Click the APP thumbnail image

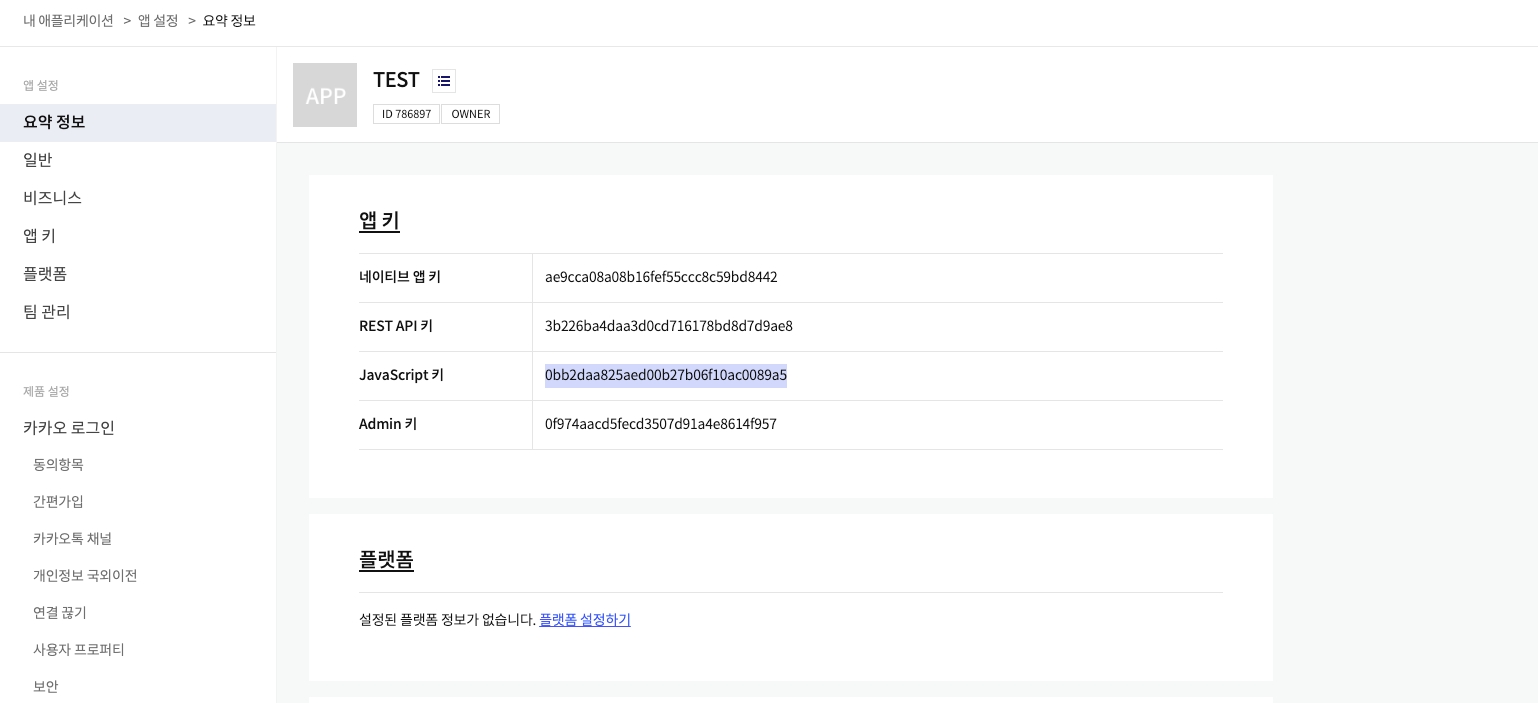(325, 95)
